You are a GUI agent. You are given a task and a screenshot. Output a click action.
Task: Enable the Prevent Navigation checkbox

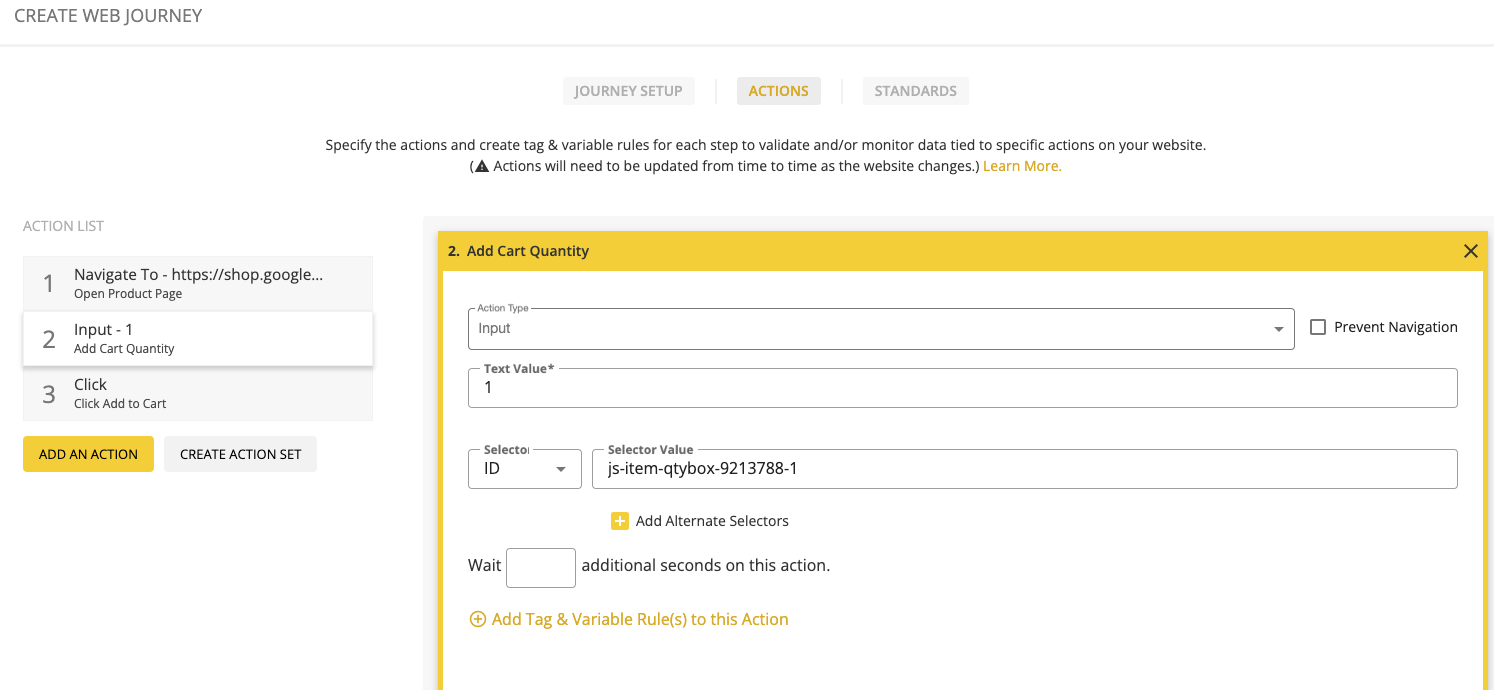pos(1318,327)
